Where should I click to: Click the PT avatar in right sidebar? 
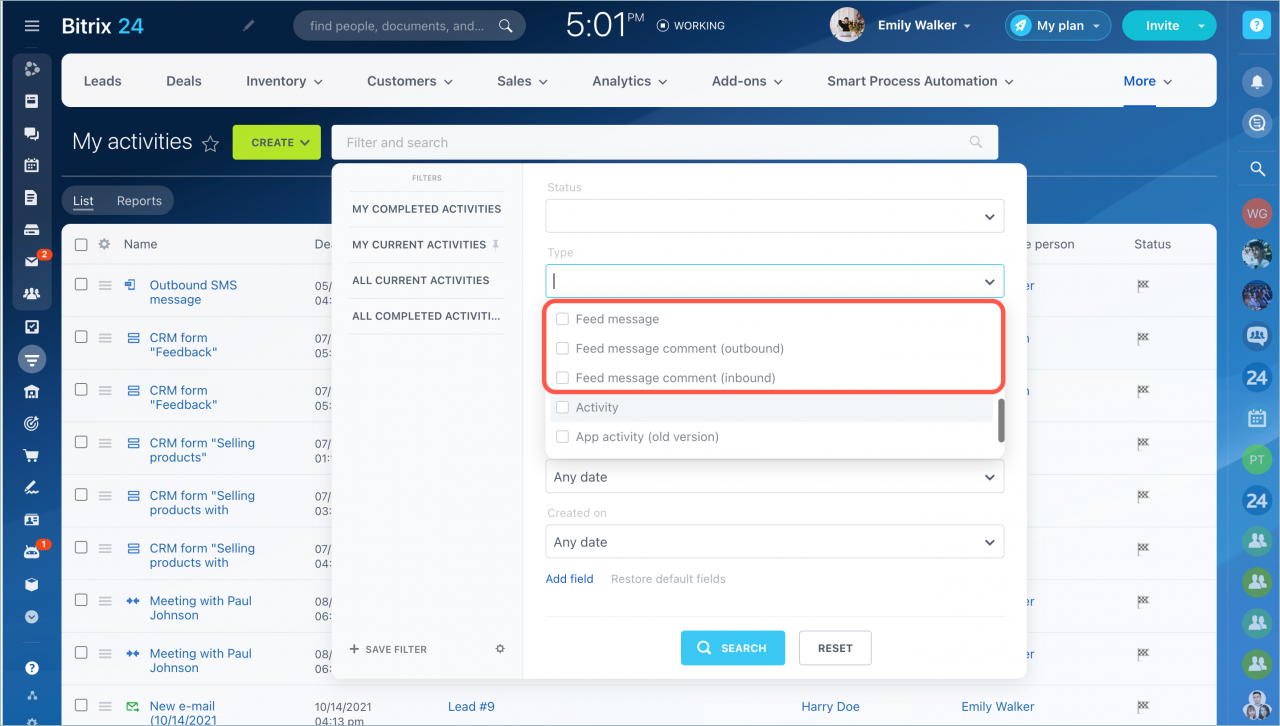1257,460
